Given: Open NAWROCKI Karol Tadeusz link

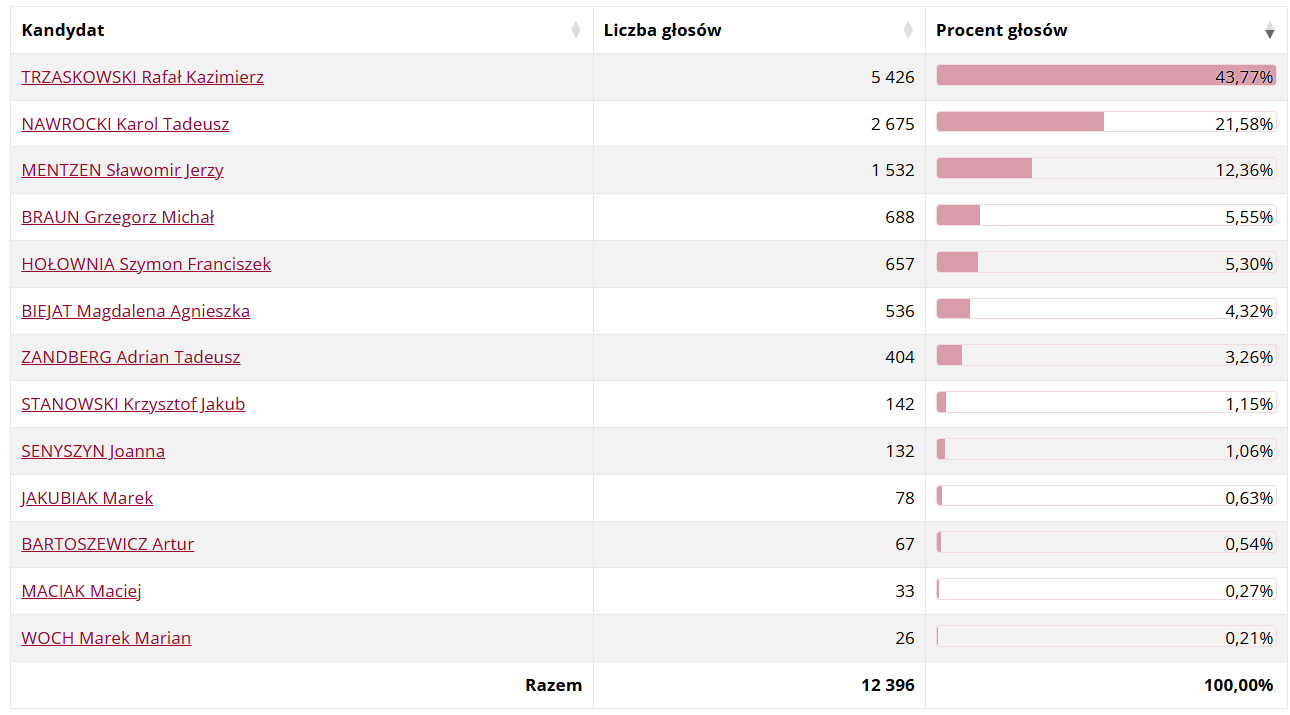Looking at the screenshot, I should (125, 124).
